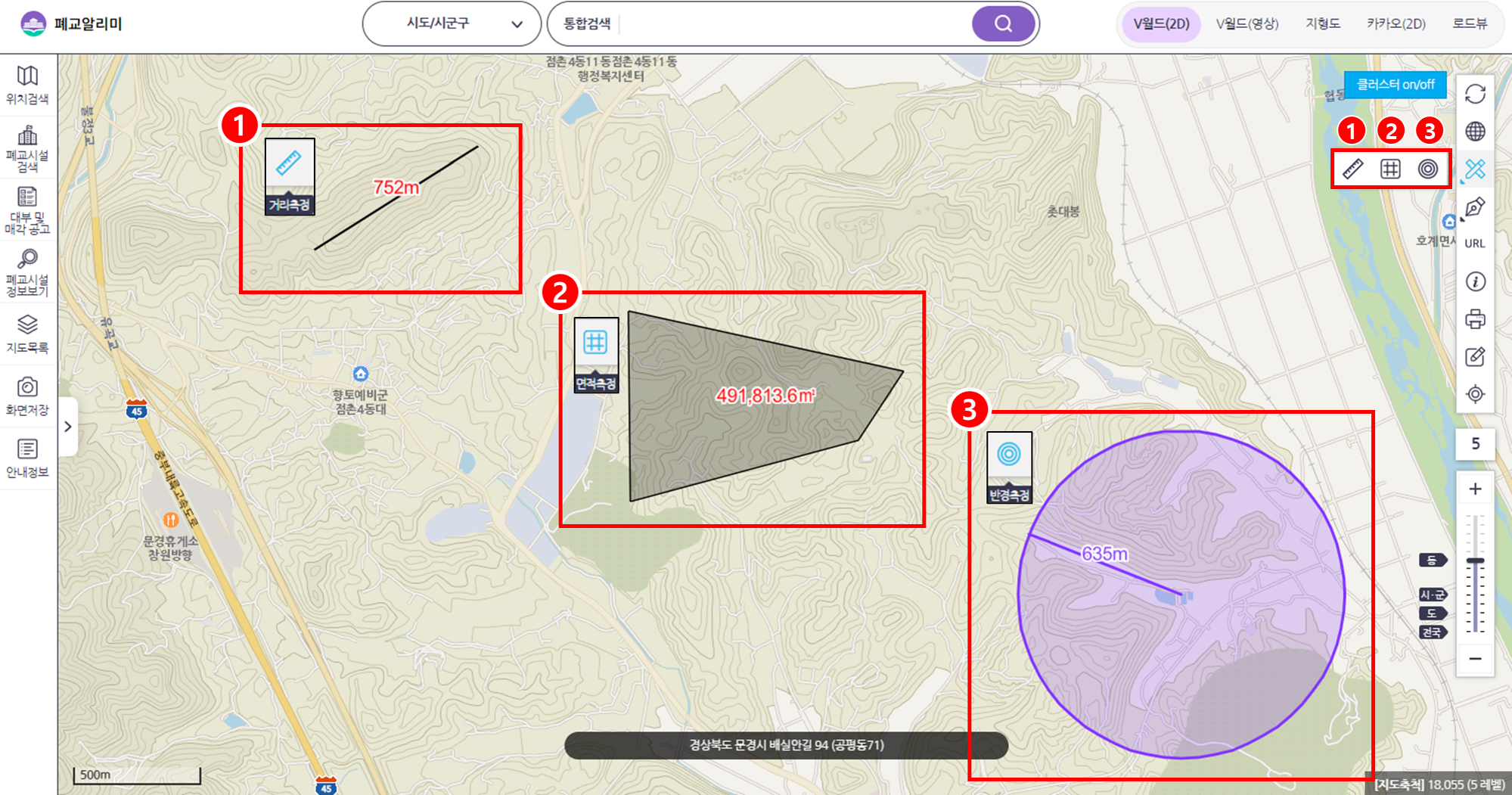This screenshot has width=1512, height=795.
Task: Click the globe icon in right toolbar
Action: [x=1475, y=132]
